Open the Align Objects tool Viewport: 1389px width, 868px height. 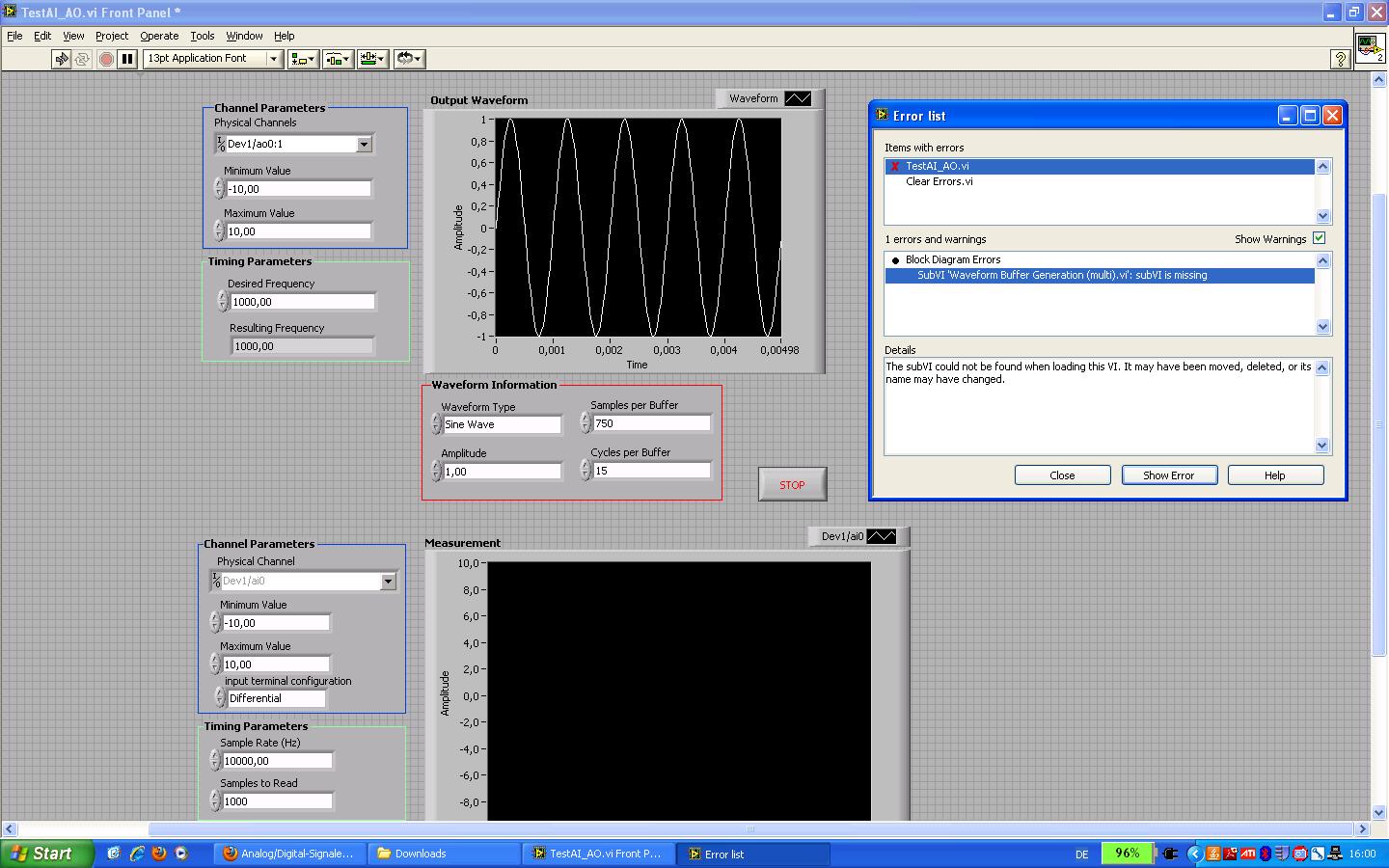click(303, 59)
